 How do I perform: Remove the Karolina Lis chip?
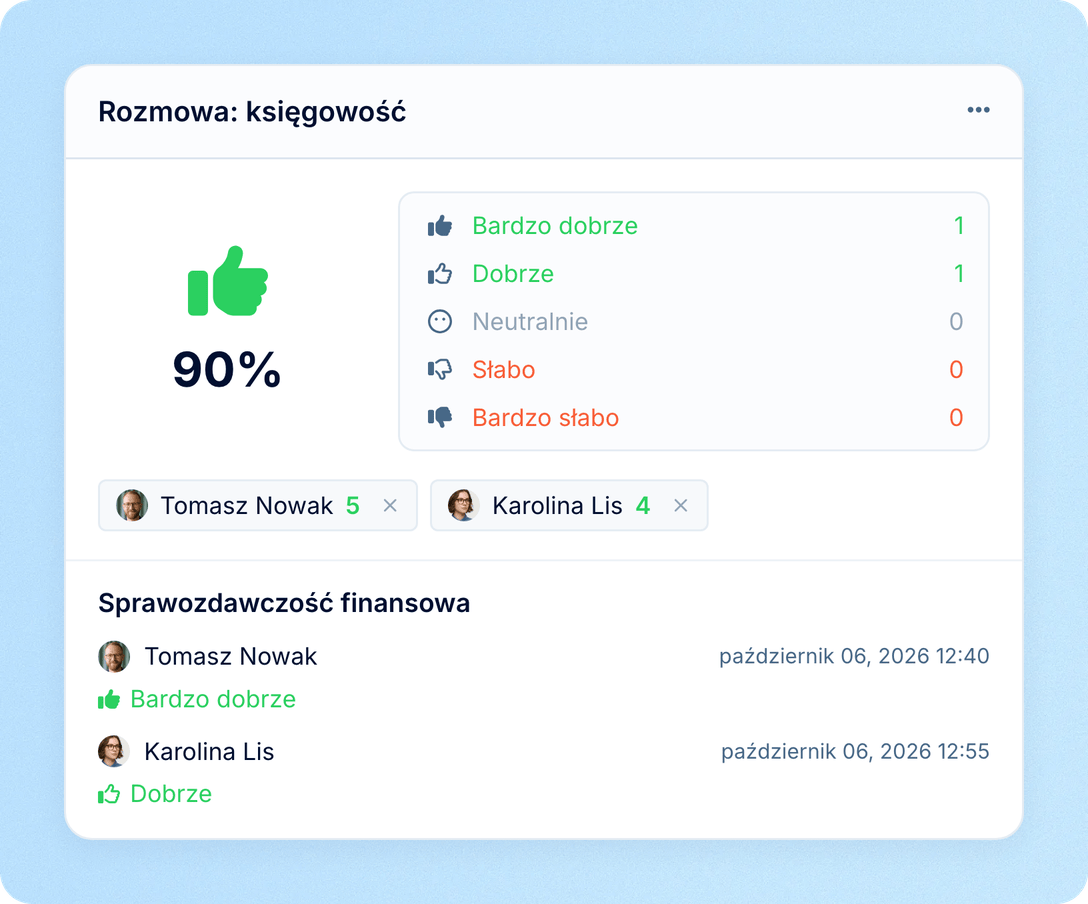[x=681, y=506]
